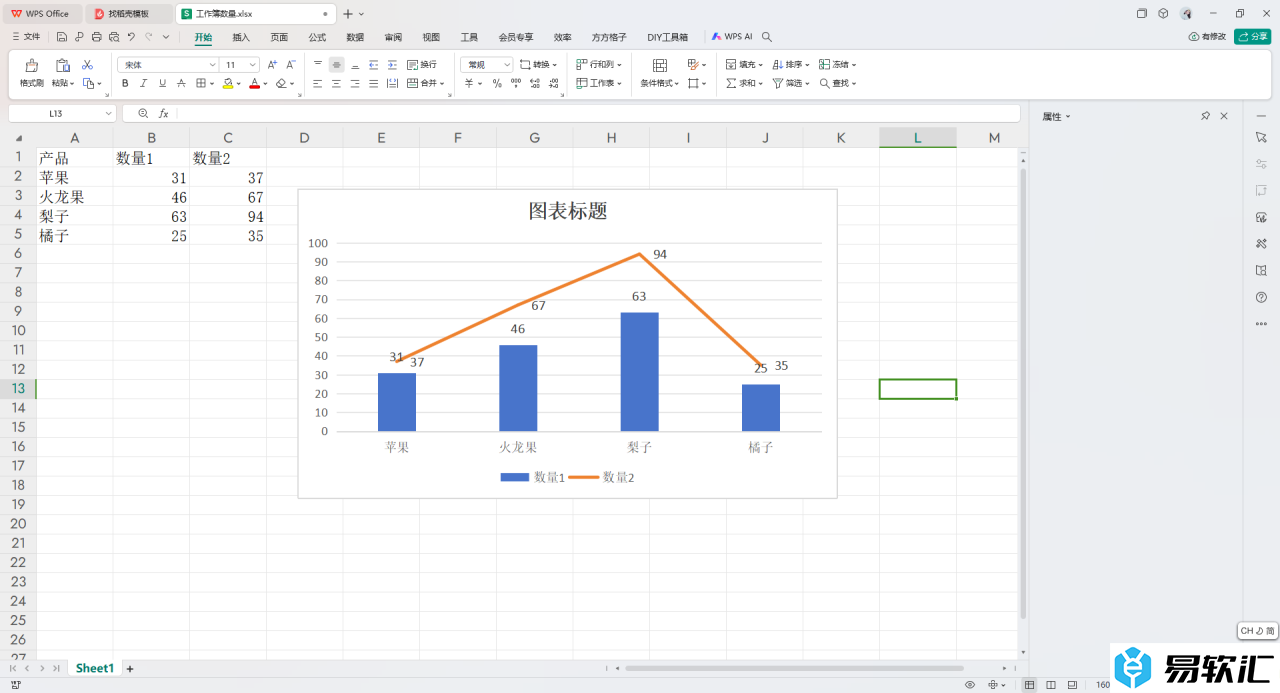Add a new sheet with plus icon

point(129,668)
